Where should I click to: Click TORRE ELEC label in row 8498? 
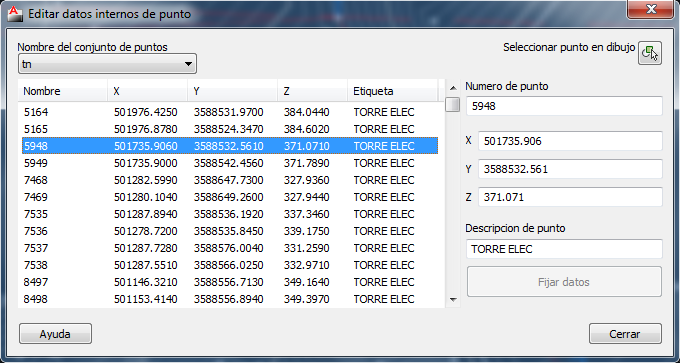[x=384, y=299]
